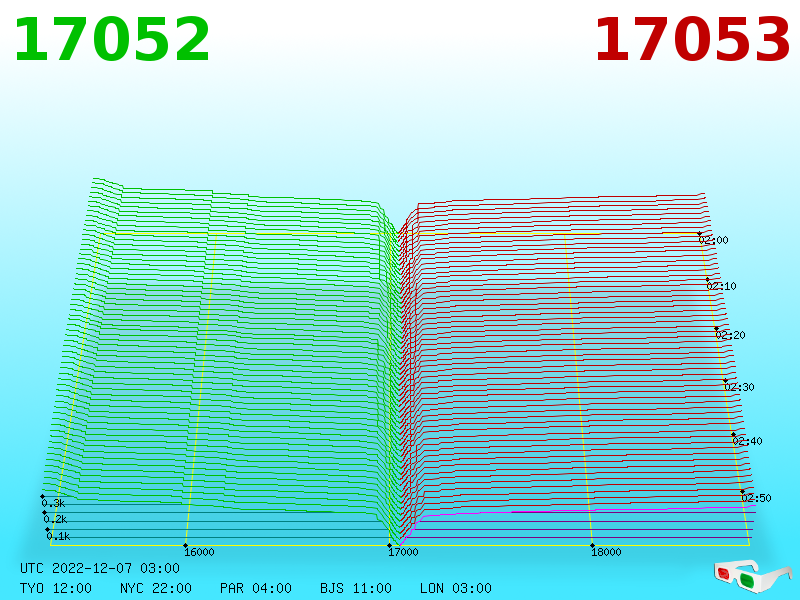Click the 0.1k depth axis label

[58, 536]
